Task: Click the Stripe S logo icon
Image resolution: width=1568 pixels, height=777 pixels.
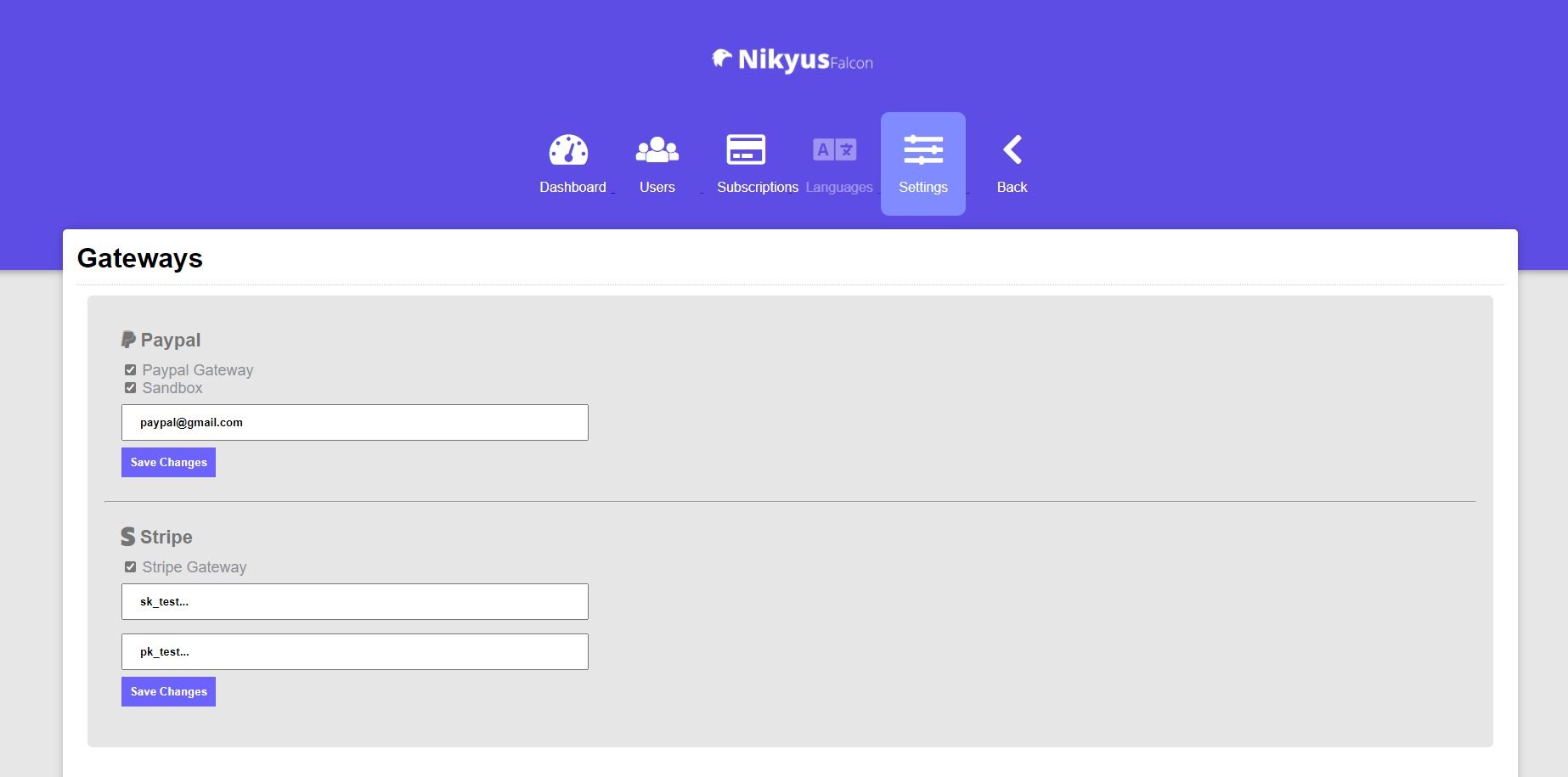Action: coord(128,537)
